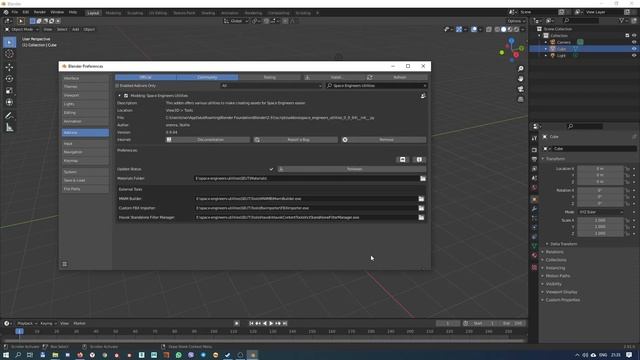The image size is (640, 360).
Task: Activate the Select Box tool
Action: [x=9, y=42]
